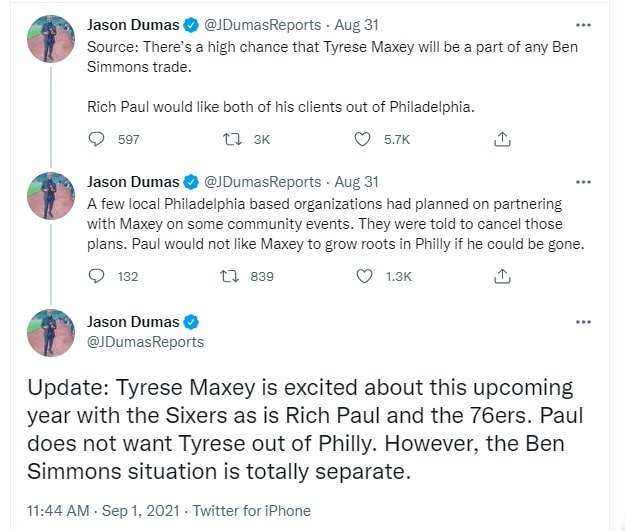Click Jason Dumas name on the Update tweet
Viewport: 625px width, 531px height.
click(x=133, y=322)
